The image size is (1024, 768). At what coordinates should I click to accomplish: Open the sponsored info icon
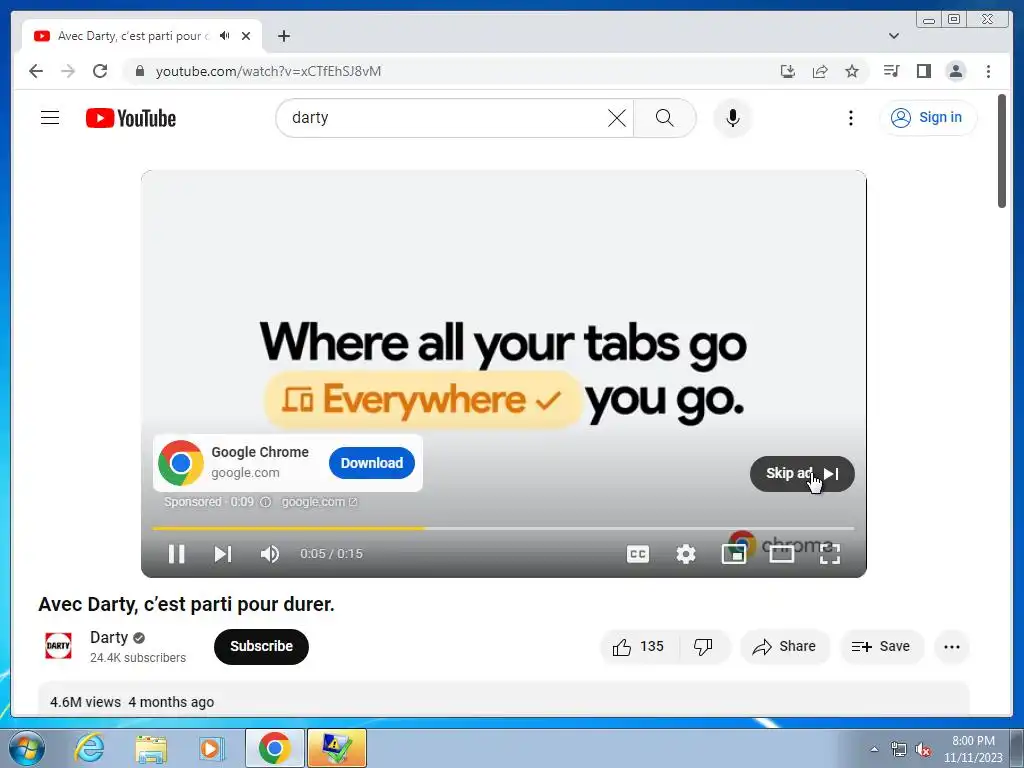click(266, 502)
